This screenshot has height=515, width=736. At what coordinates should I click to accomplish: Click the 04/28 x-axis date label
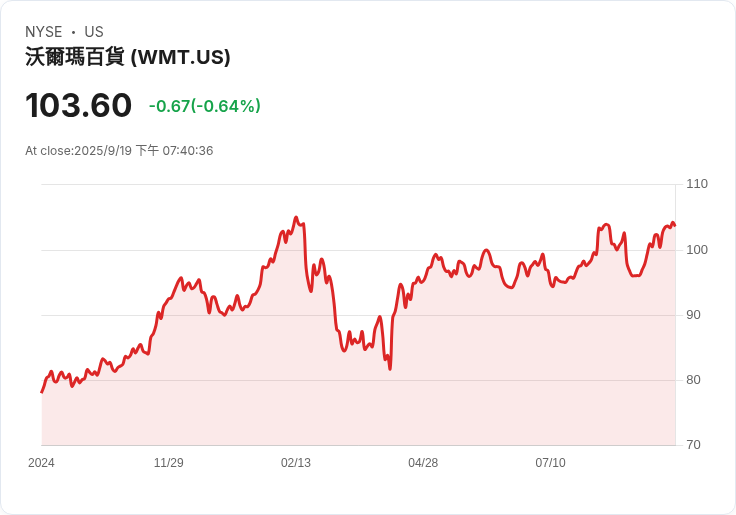click(423, 463)
